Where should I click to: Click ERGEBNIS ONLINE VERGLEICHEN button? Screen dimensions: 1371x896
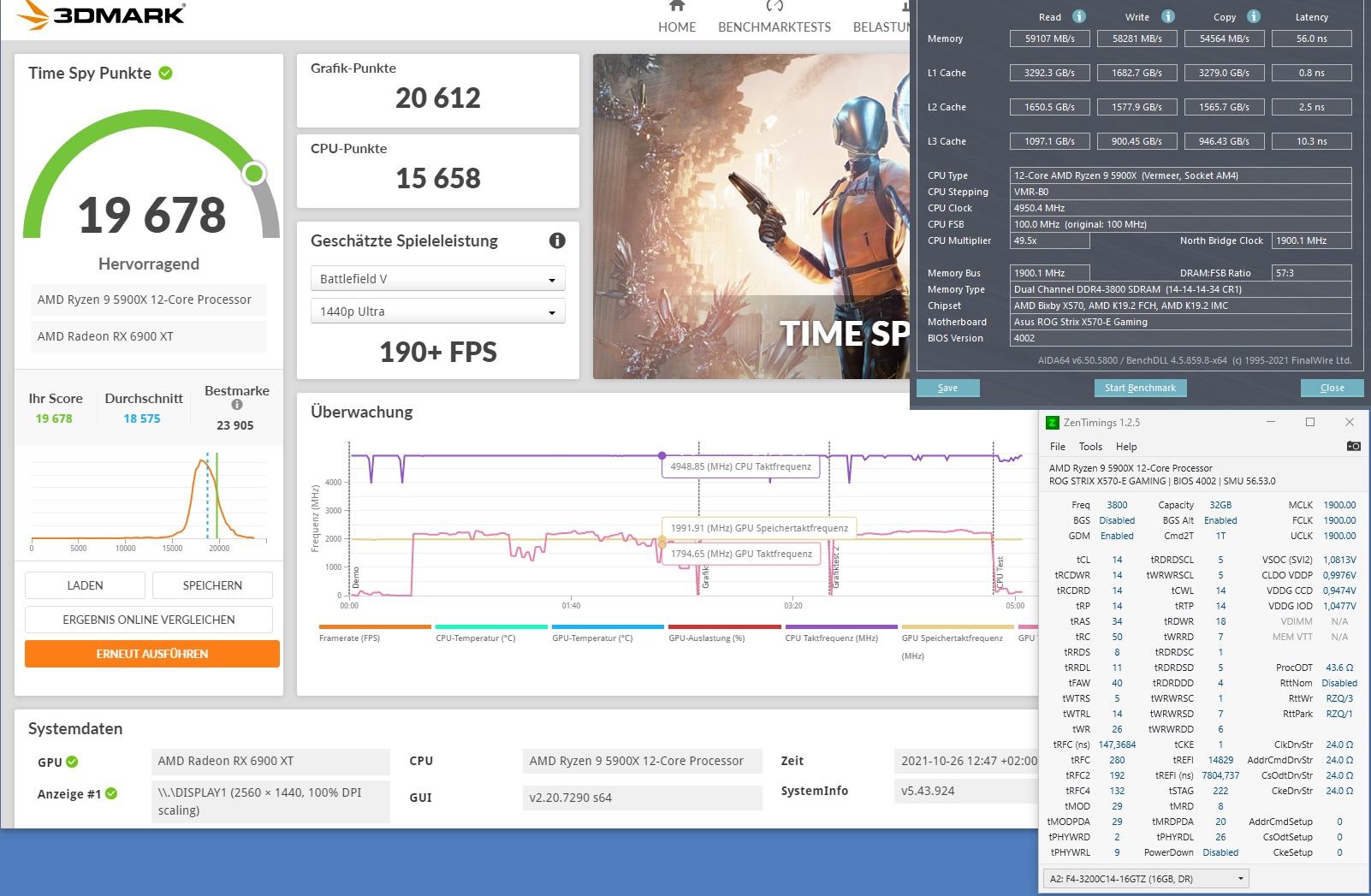[x=149, y=620]
